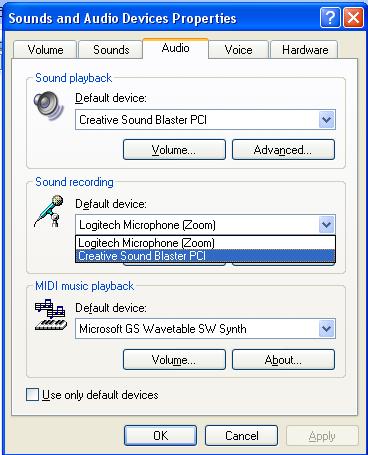Viewport: 368px width, 455px height.
Task: Open Advanced sound playback settings
Action: pos(283,150)
